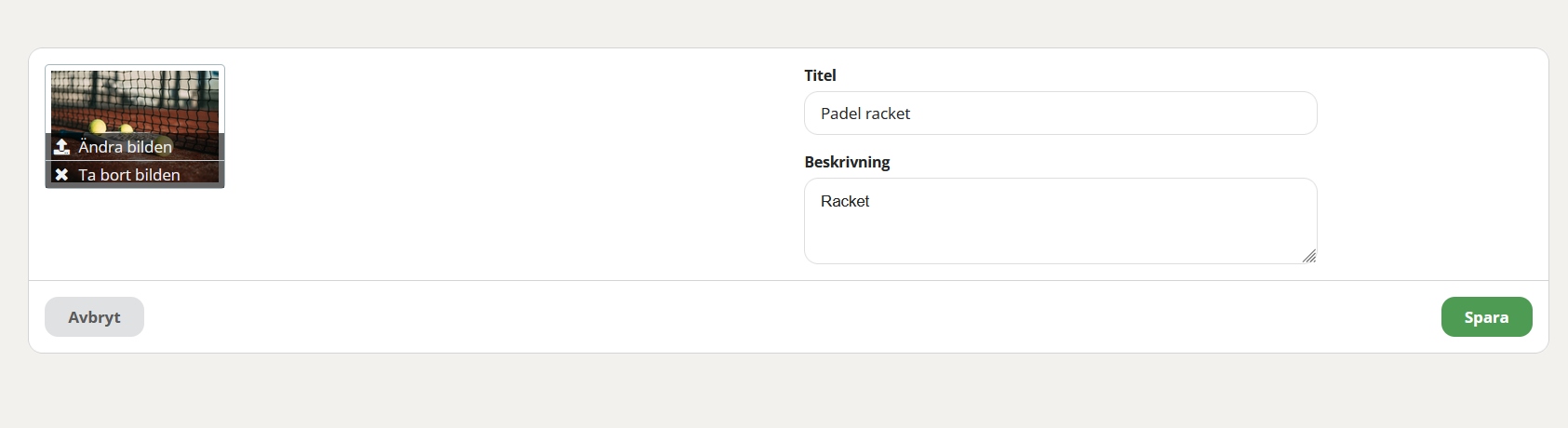Click the X icon beside Ta bort bilden
This screenshot has width=1568, height=428.
coord(61,175)
